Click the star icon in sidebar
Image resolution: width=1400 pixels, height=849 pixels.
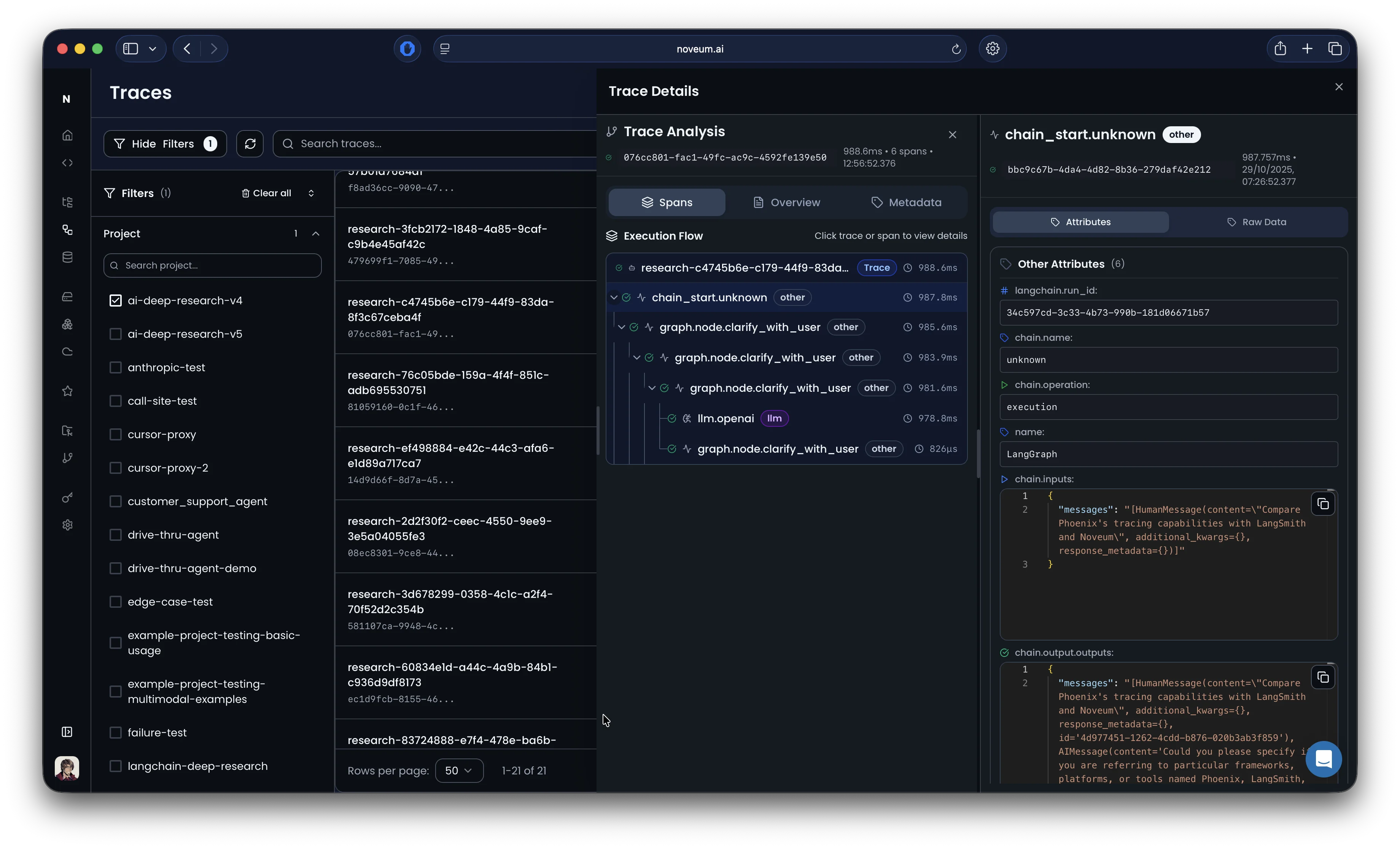click(x=68, y=391)
